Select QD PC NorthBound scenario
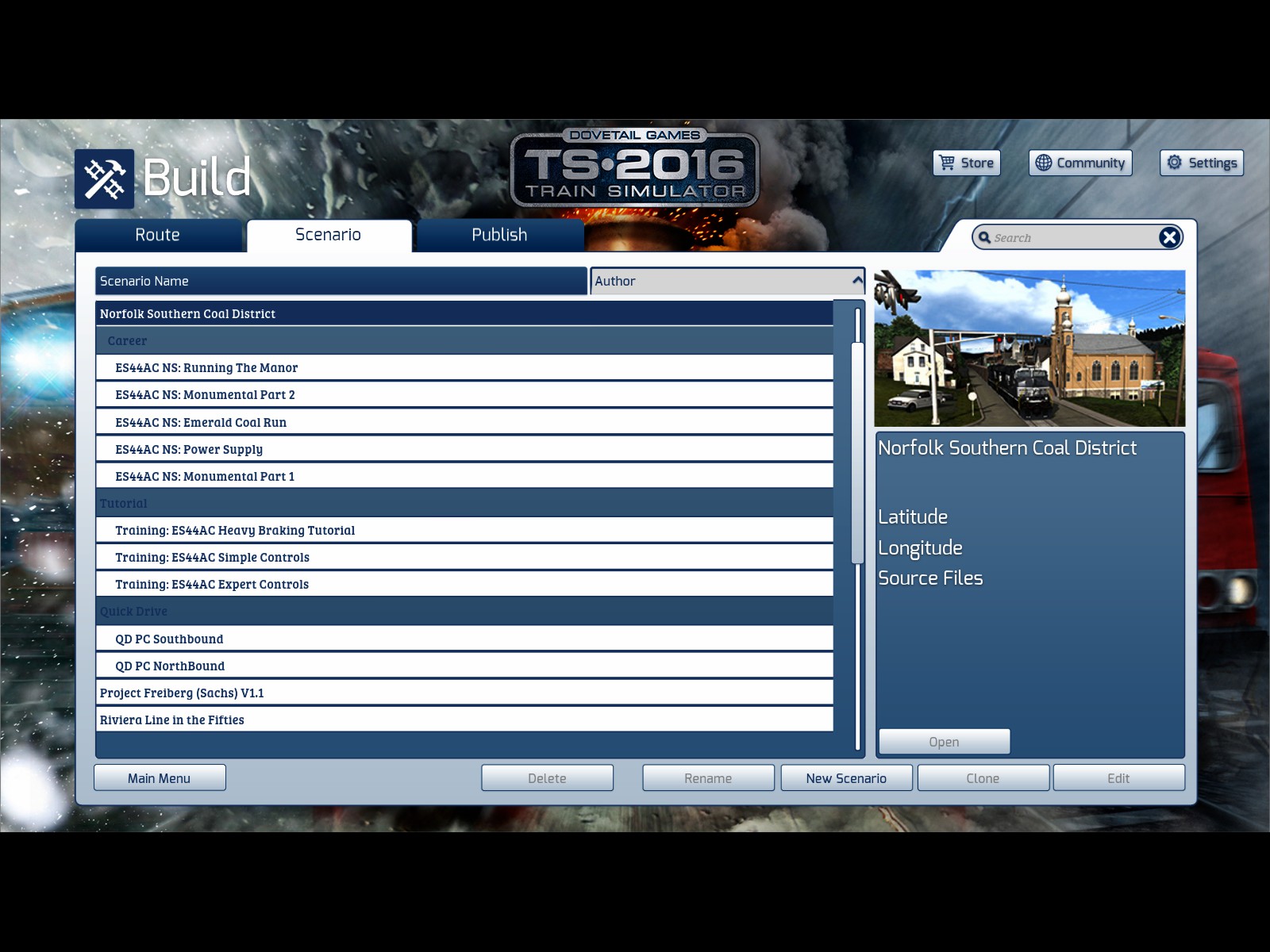This screenshot has height=952, width=1270. [x=464, y=666]
